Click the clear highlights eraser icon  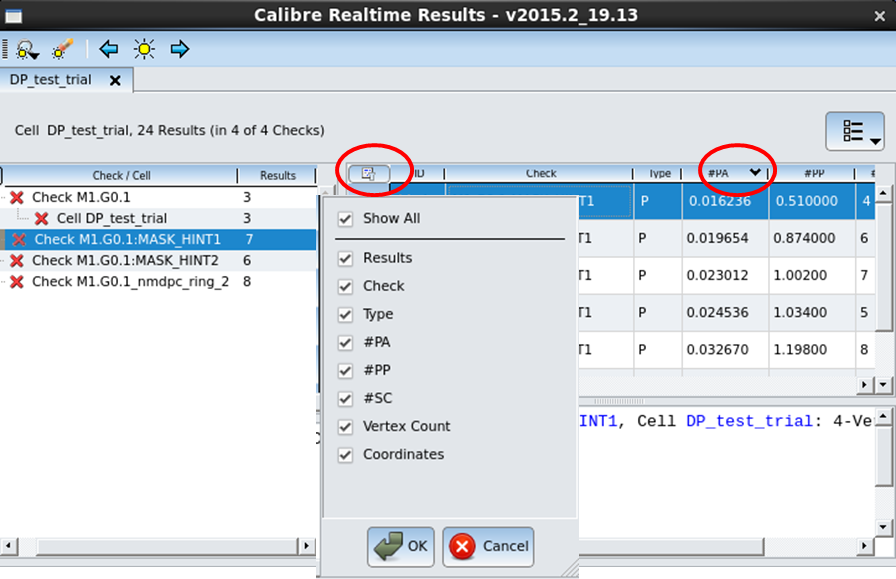coord(63,49)
